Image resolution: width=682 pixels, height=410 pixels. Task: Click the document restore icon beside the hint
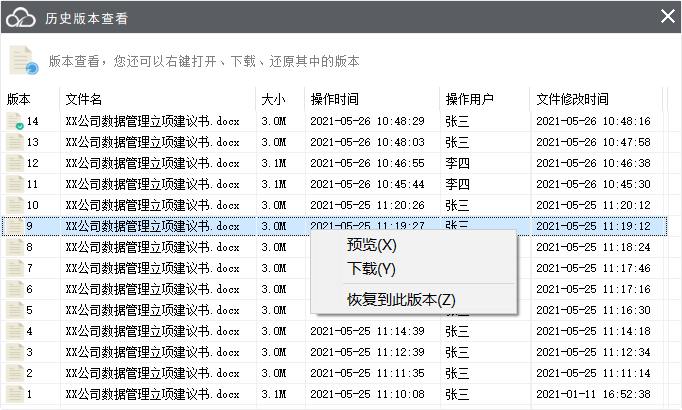(24, 60)
